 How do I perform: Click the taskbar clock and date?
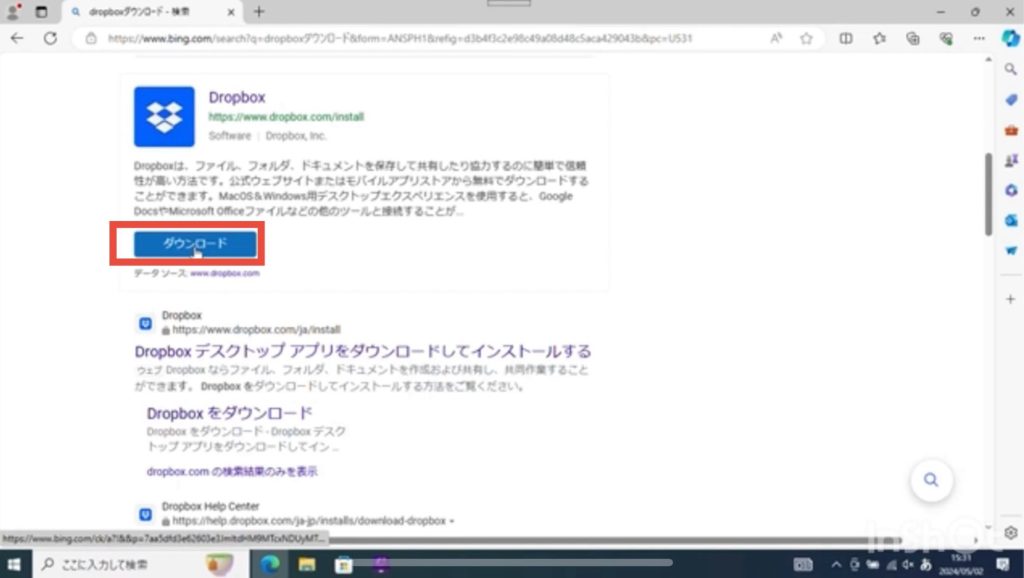[x=961, y=564]
